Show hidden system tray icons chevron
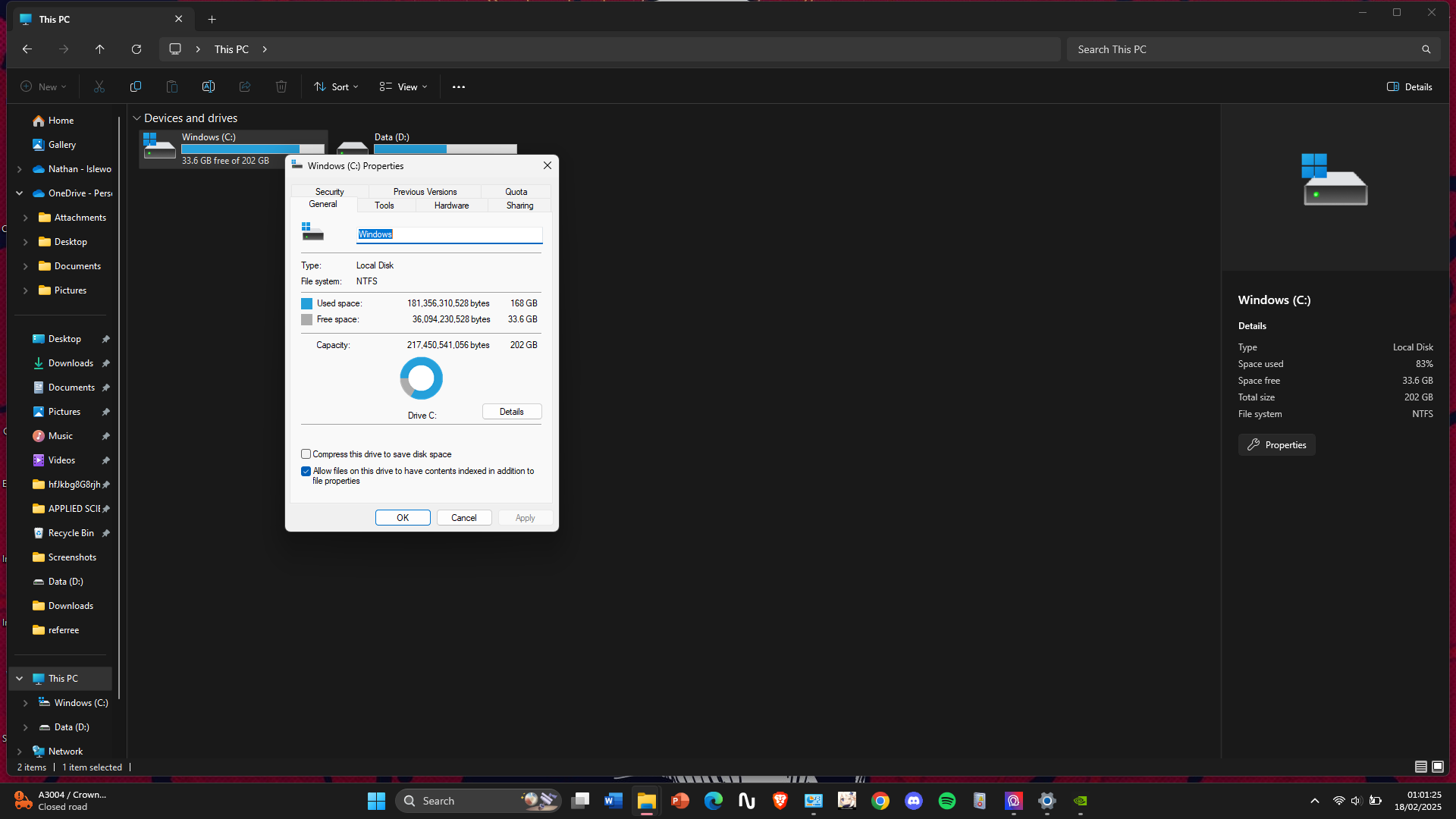Viewport: 1456px width, 819px height. pyautogui.click(x=1315, y=801)
